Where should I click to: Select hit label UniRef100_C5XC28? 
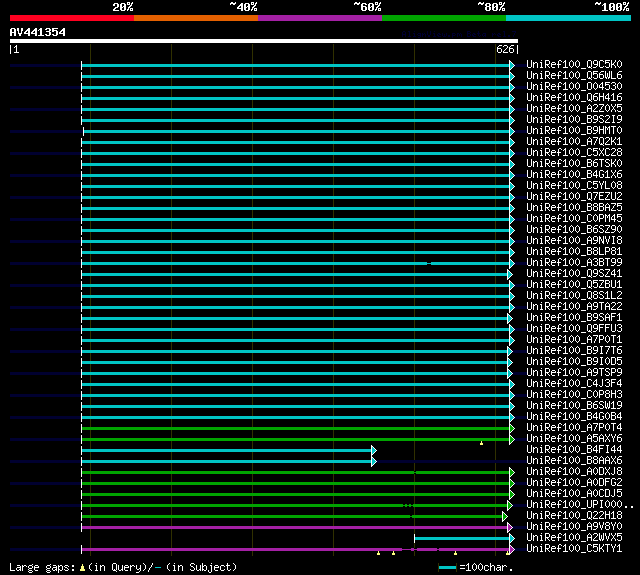click(574, 153)
